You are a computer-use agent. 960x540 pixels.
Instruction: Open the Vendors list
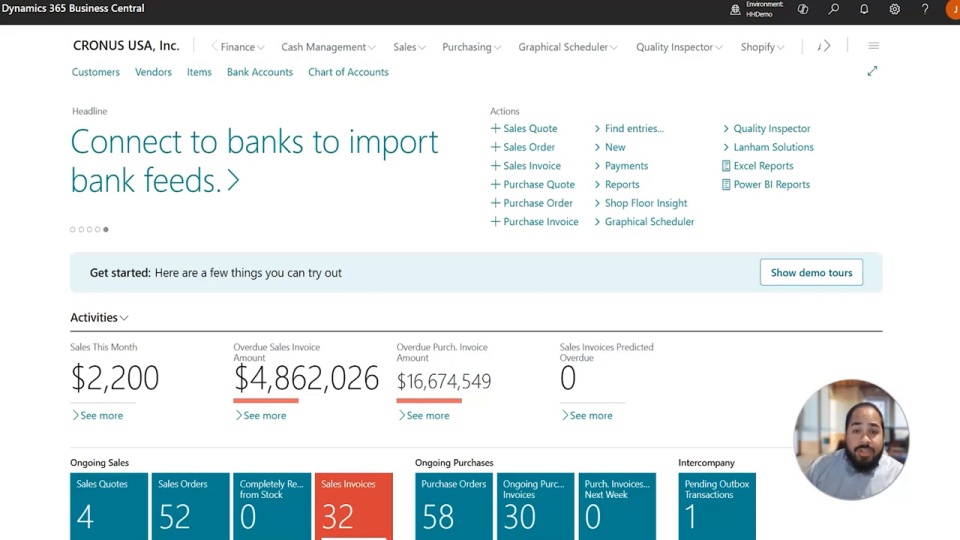tap(153, 72)
